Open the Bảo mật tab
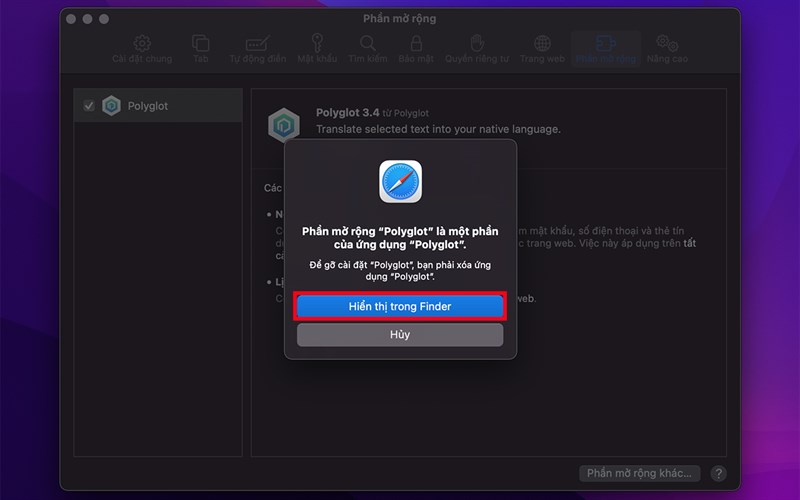800x500 pixels. (416, 49)
